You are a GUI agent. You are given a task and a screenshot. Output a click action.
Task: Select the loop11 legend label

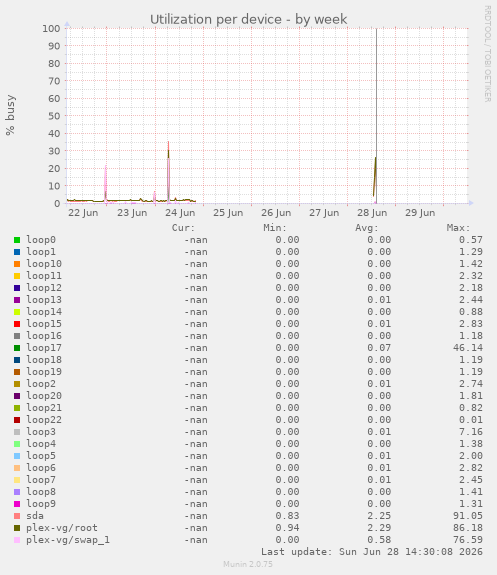pos(44,276)
